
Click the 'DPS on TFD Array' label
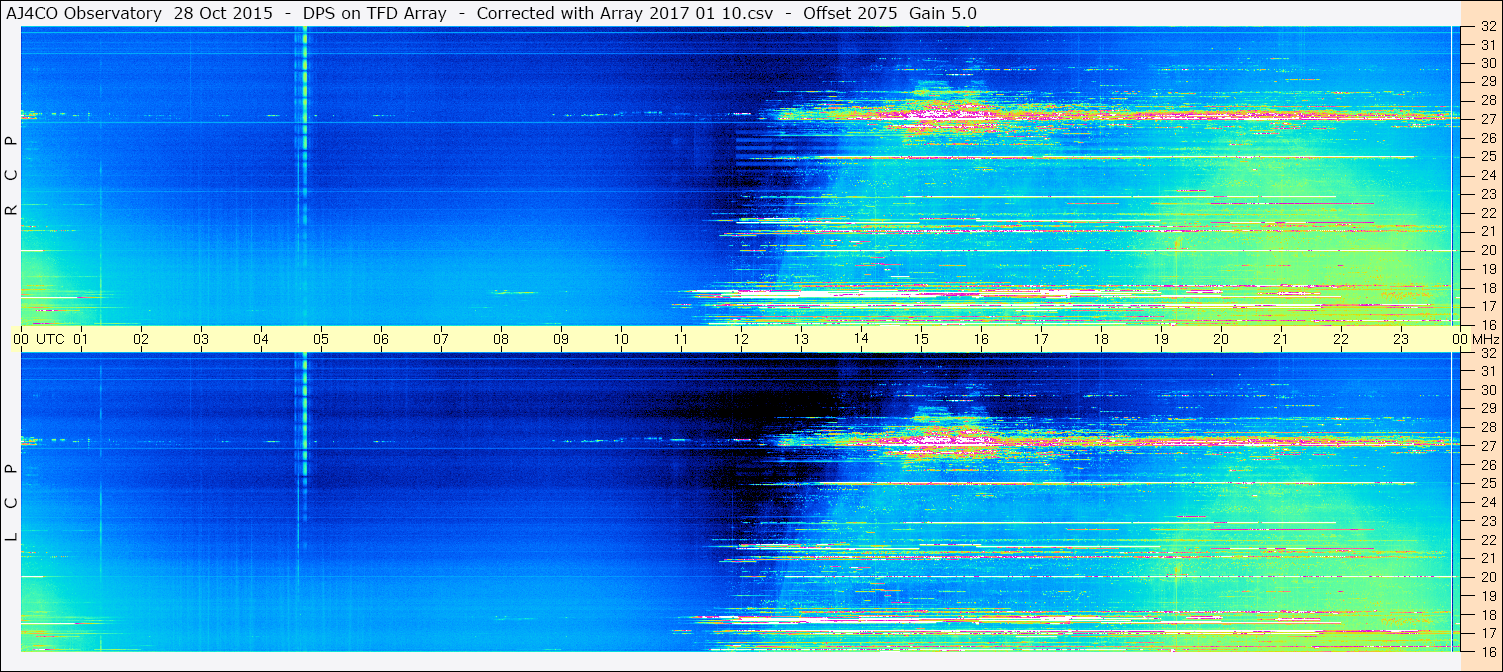(374, 13)
